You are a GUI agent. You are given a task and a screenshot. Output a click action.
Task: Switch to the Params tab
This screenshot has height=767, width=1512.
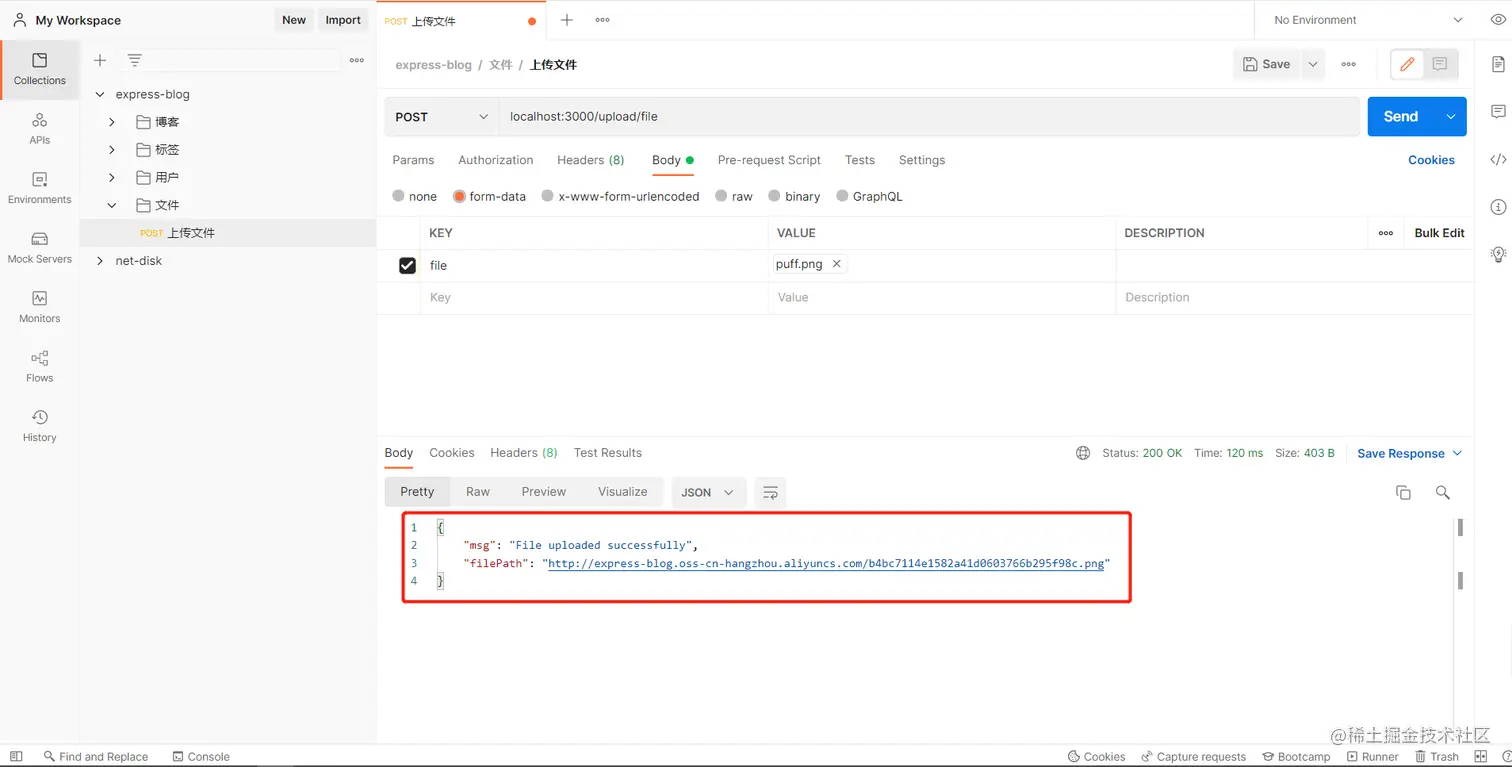click(x=413, y=160)
